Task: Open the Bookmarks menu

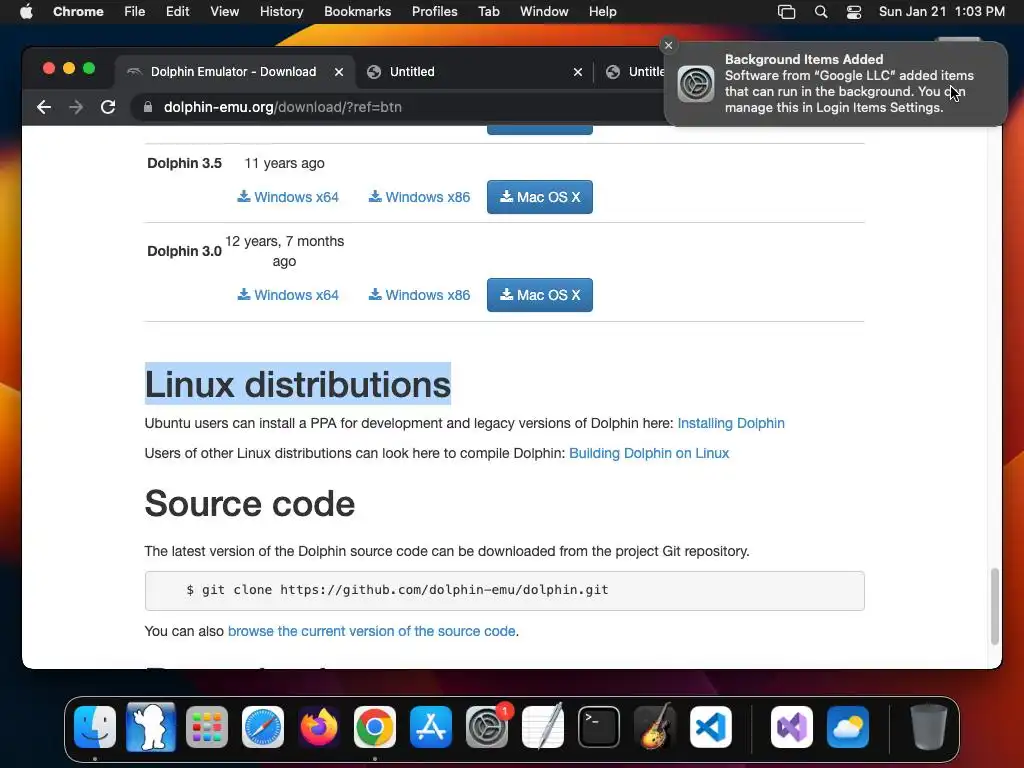Action: 357,12
